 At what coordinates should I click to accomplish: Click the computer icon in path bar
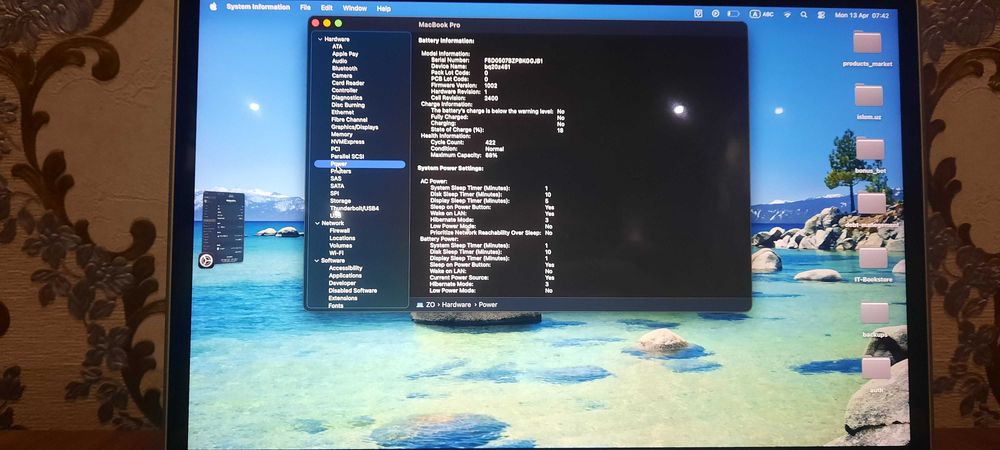point(419,305)
